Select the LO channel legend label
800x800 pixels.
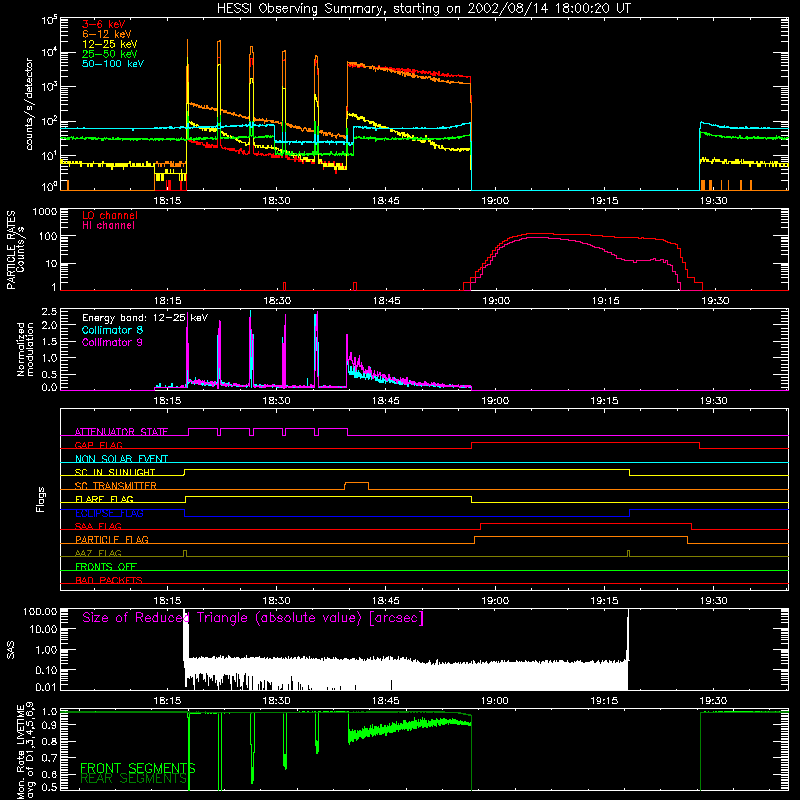pyautogui.click(x=110, y=215)
